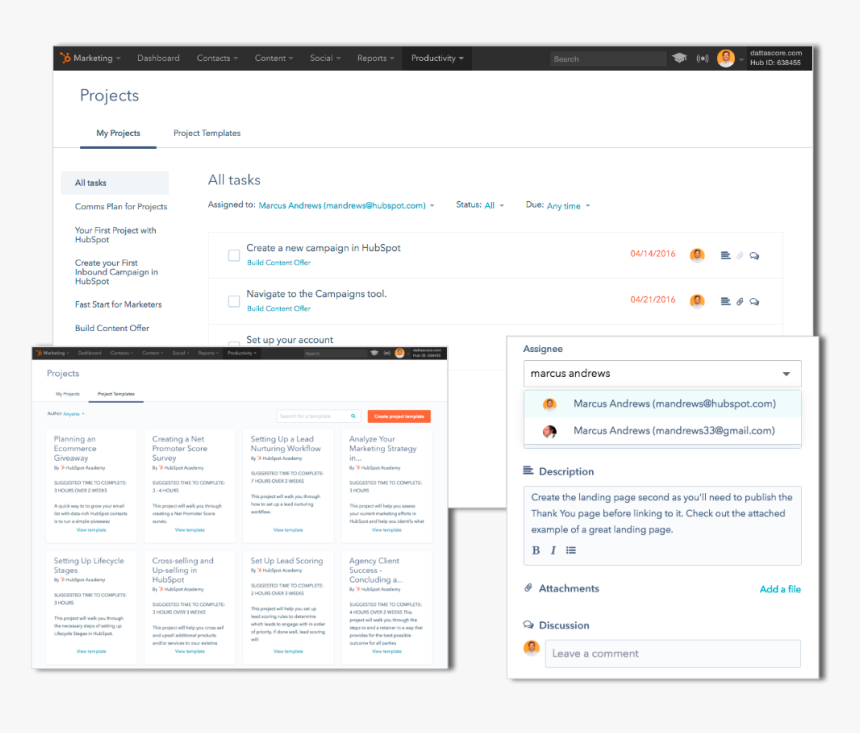The width and height of the screenshot is (860, 733).
Task: Open Fast Start for Marketers project
Action: 118,305
